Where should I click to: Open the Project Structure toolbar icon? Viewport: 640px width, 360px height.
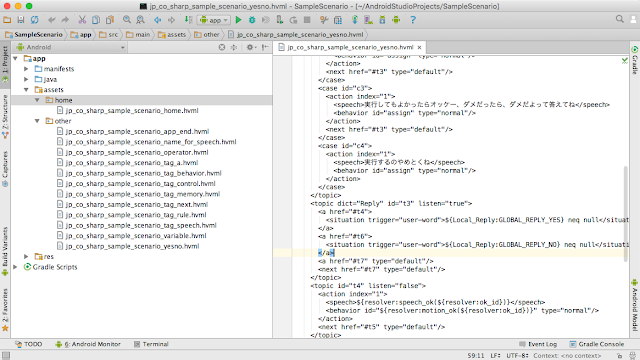pyautogui.click(x=338, y=20)
